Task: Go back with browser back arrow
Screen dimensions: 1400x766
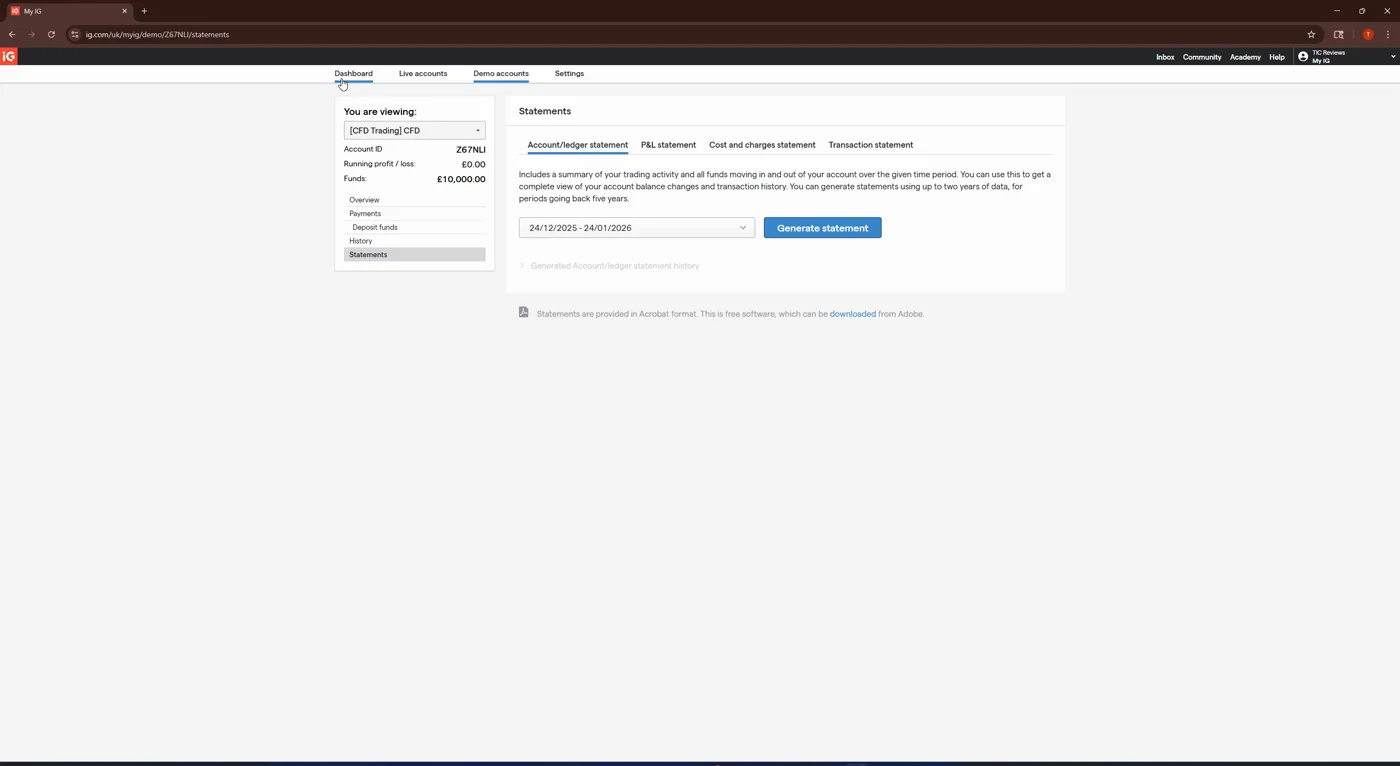Action: click(12, 34)
